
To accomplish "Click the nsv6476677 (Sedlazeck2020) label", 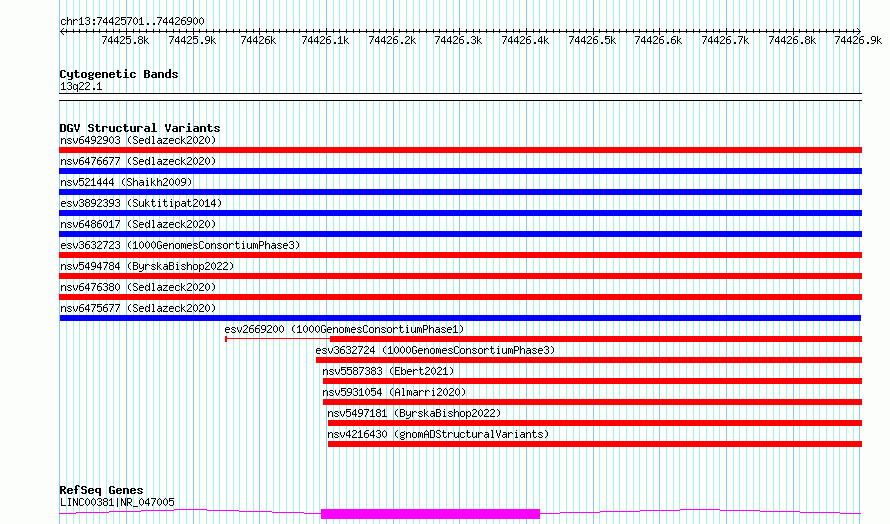I will [138, 161].
